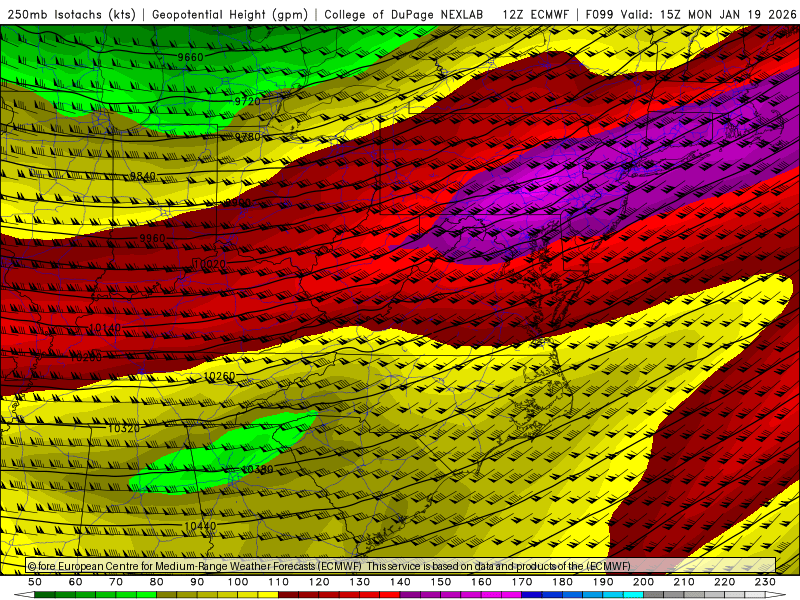Click the 140 value on the color scale
Image resolution: width=800 pixels, height=600 pixels.
[x=400, y=582]
